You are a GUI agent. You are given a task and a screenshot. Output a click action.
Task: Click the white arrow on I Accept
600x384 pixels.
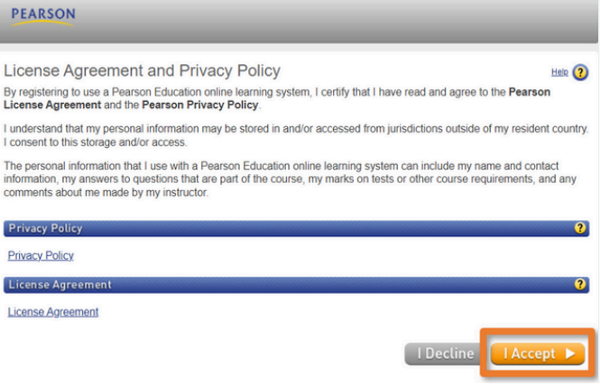click(x=570, y=354)
